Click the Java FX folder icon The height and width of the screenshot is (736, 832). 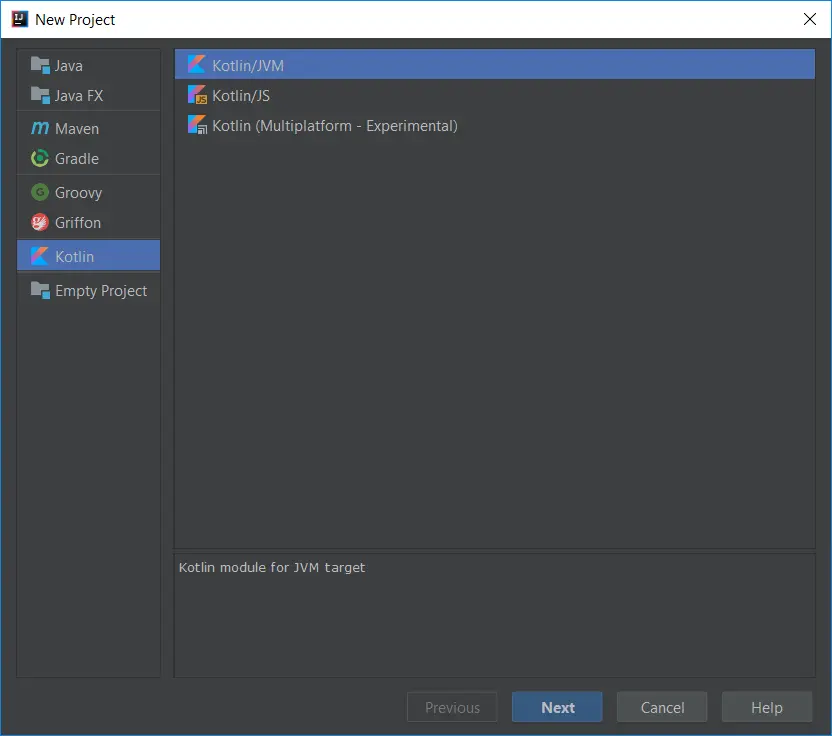click(x=40, y=96)
